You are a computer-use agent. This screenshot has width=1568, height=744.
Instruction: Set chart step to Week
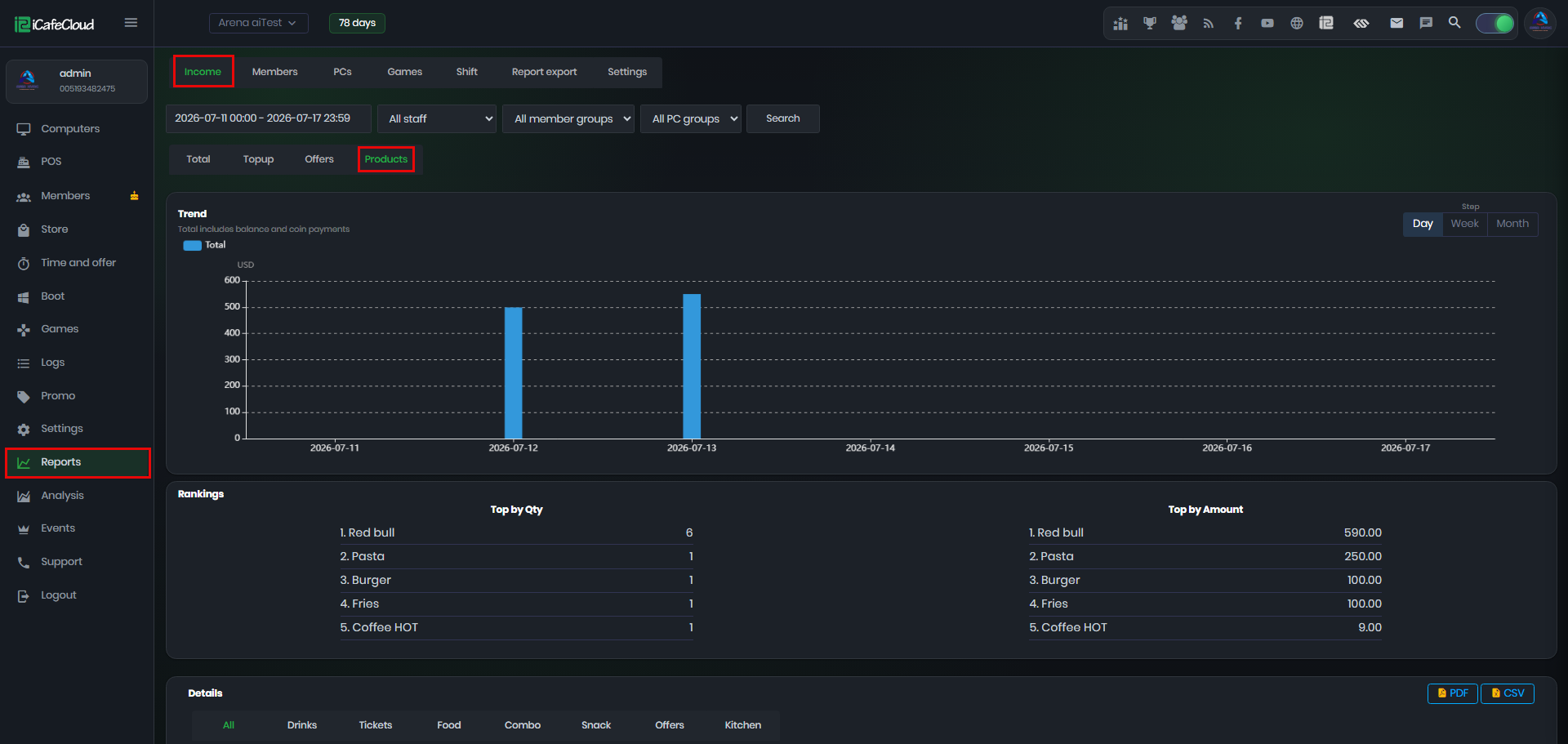point(1464,224)
